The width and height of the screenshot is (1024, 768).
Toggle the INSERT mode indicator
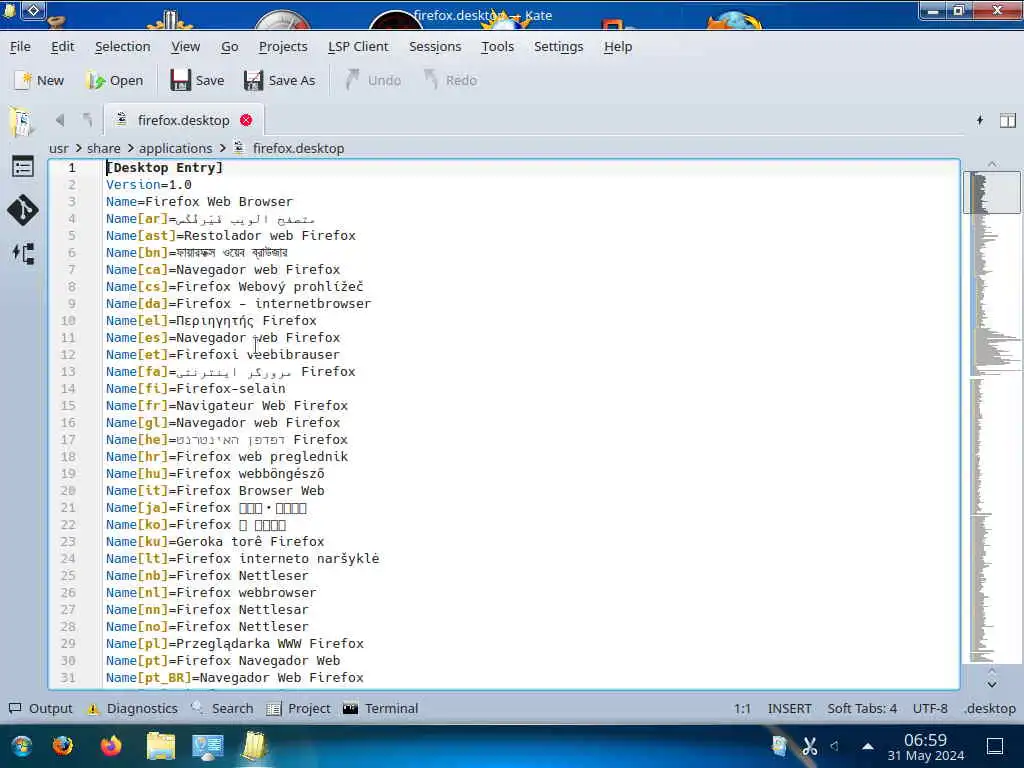(x=790, y=709)
